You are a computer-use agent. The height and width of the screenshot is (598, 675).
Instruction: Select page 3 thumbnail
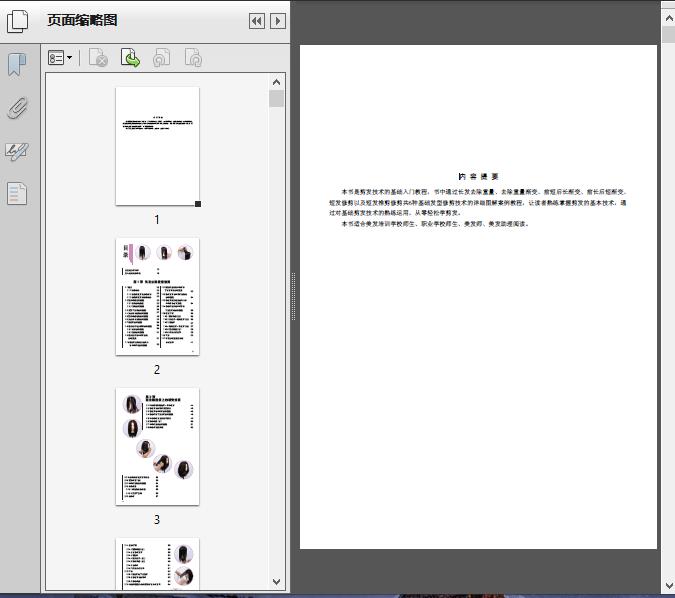click(x=157, y=446)
